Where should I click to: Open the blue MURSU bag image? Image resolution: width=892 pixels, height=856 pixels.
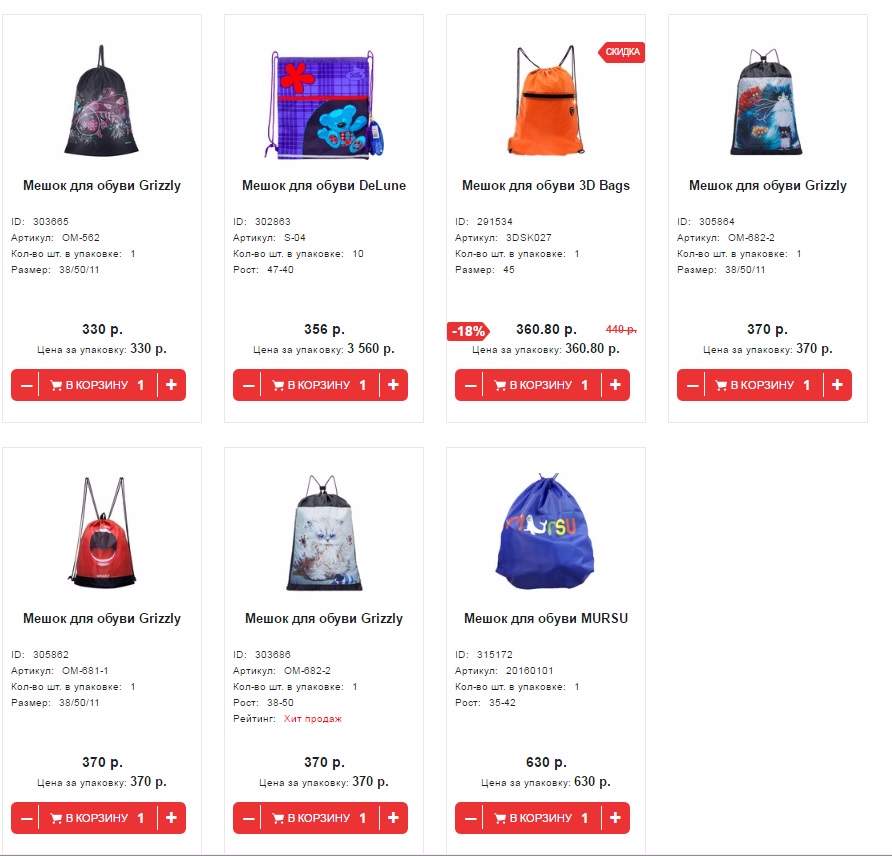coord(545,531)
